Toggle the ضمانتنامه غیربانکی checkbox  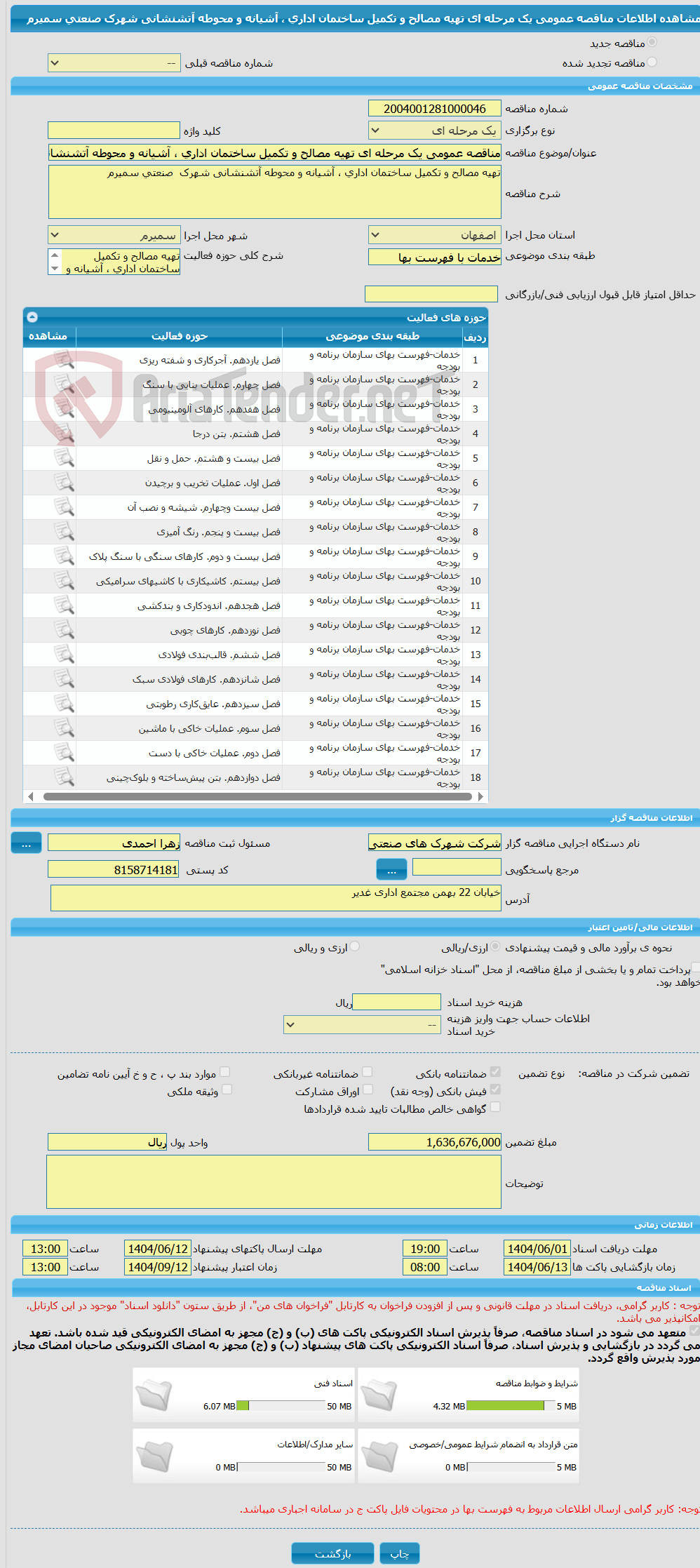point(367,1072)
